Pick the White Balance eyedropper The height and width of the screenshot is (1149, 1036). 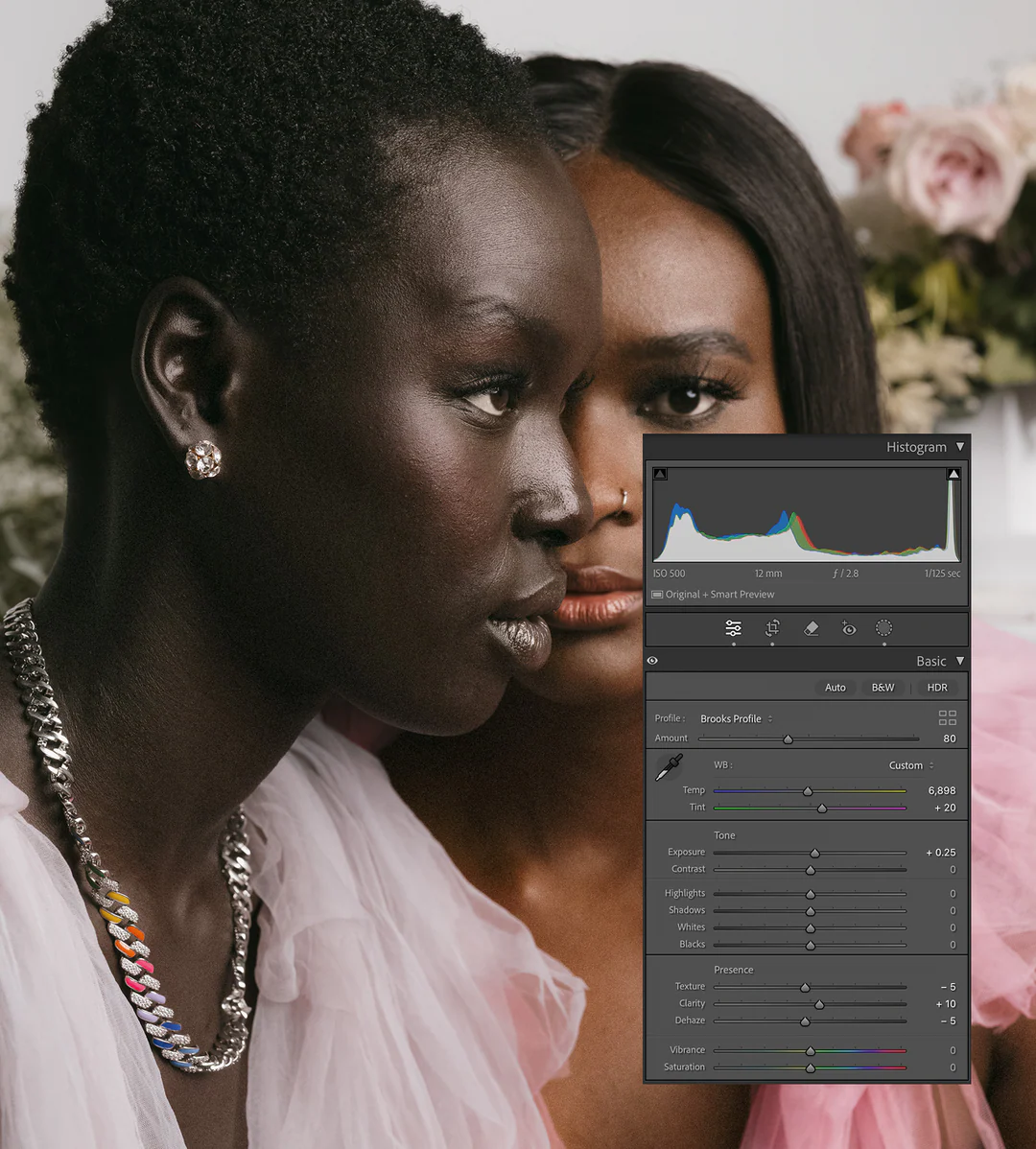669,767
